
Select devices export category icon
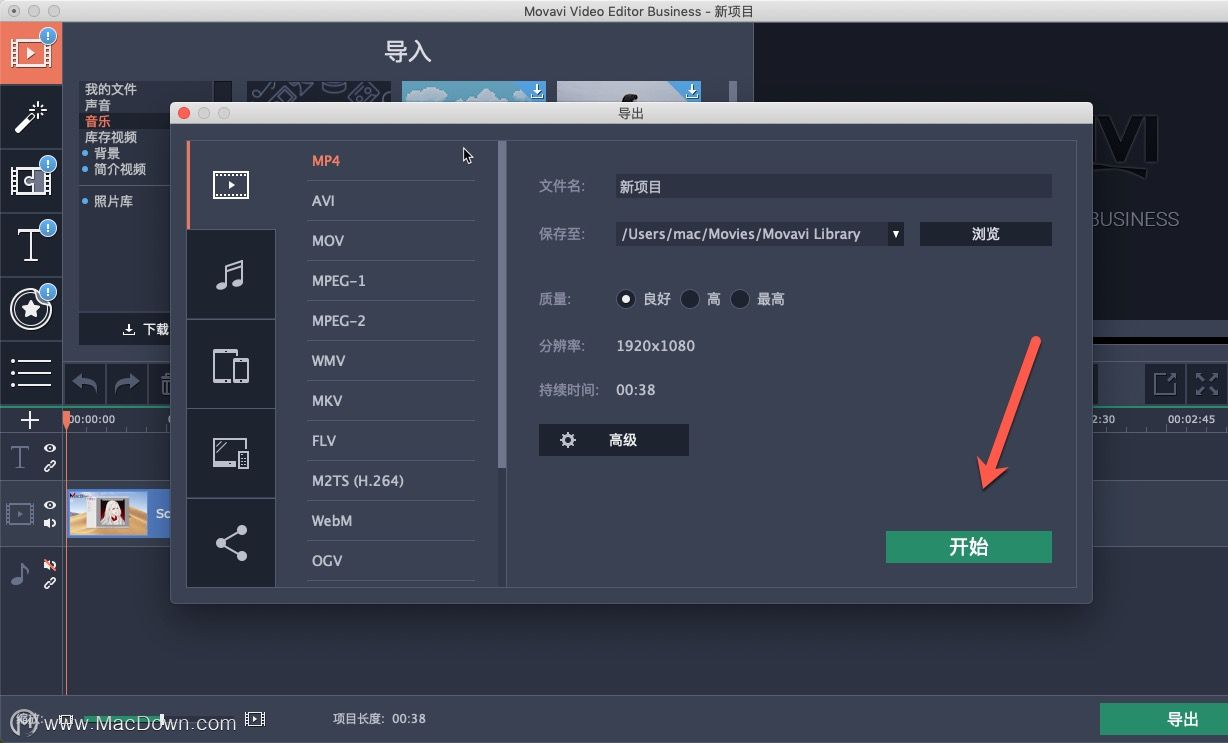point(231,364)
